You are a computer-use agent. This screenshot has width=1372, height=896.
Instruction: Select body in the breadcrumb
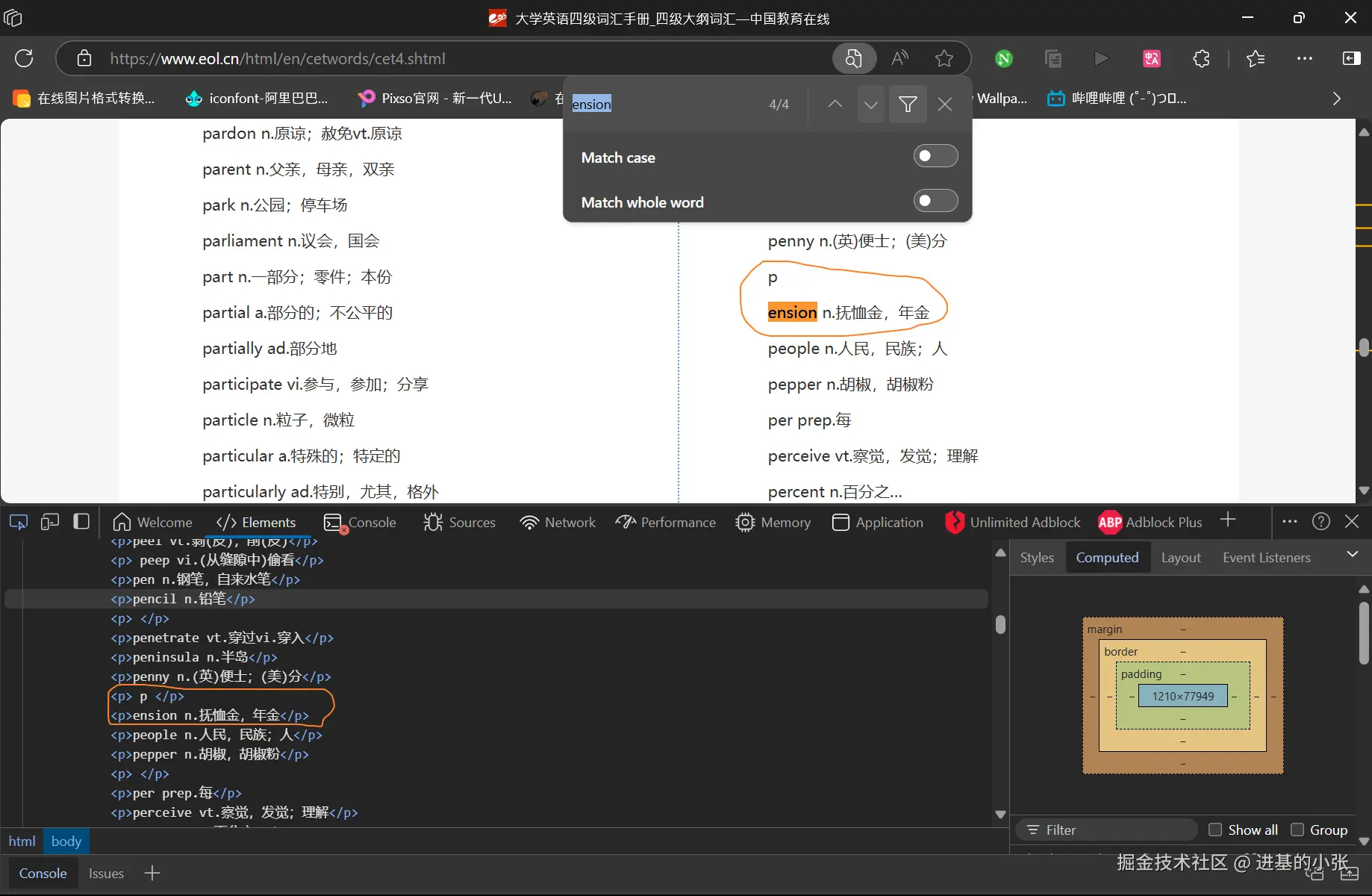[66, 841]
